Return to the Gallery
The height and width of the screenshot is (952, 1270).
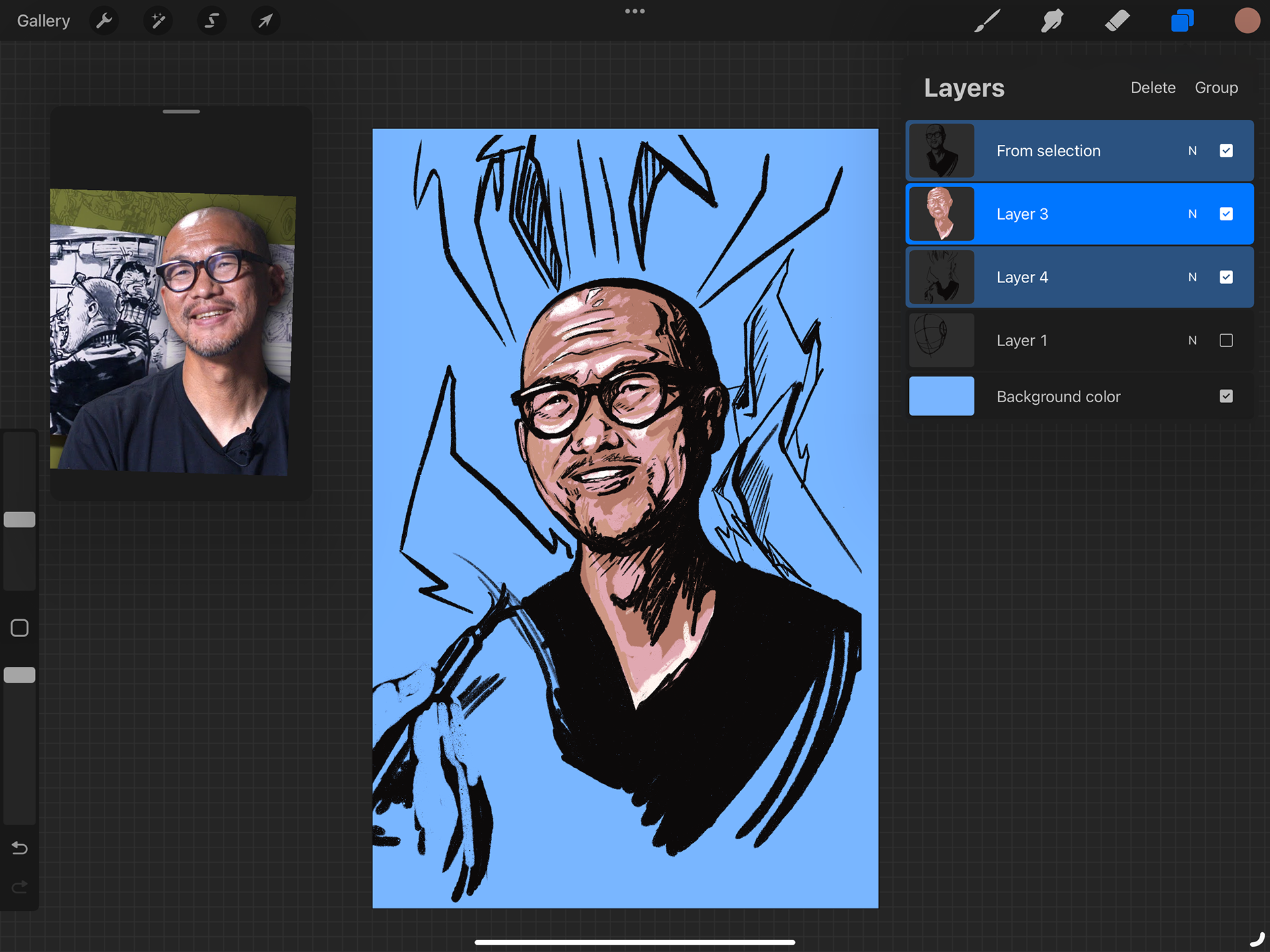click(44, 21)
